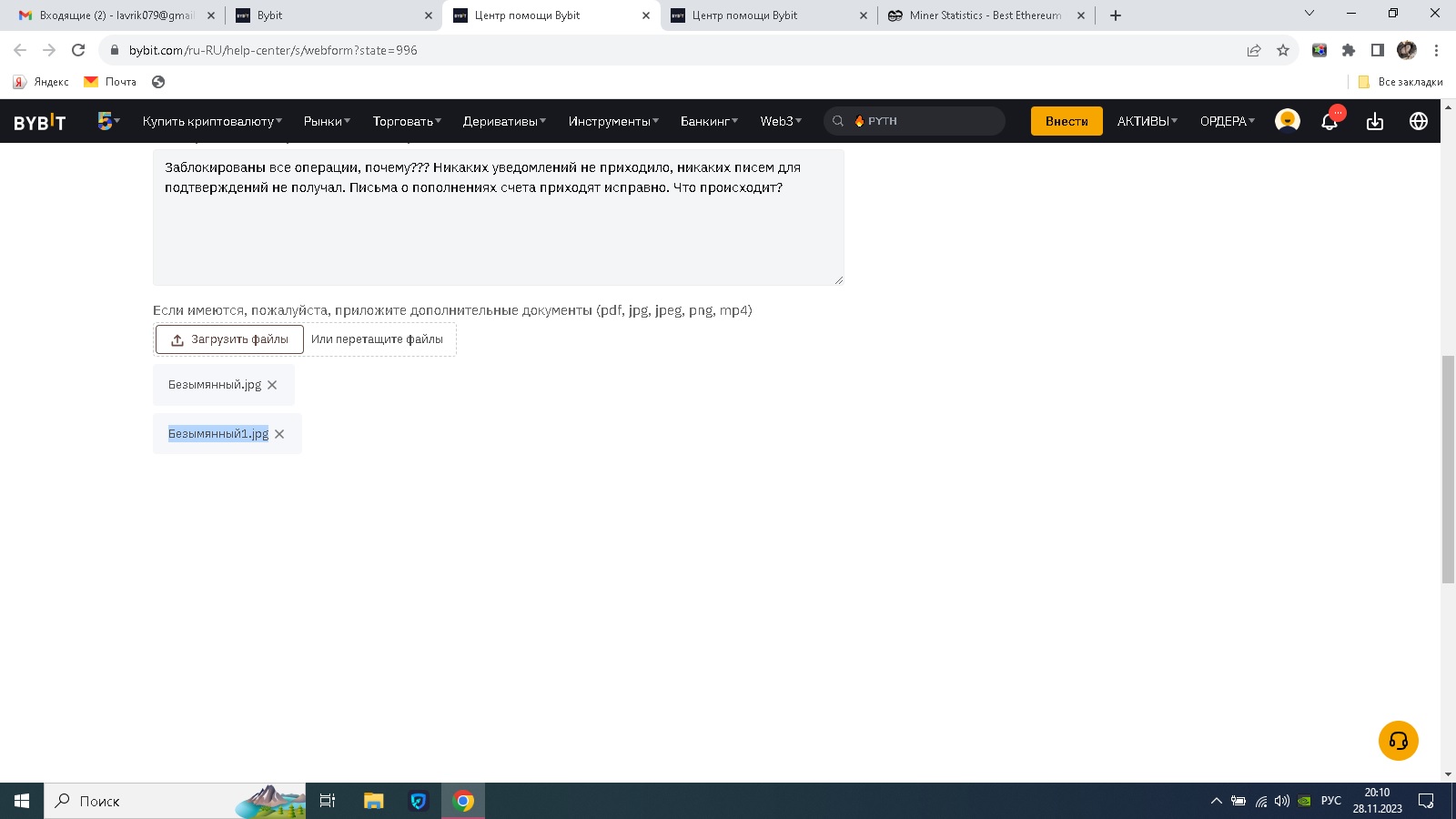Open the Windows notification center icon
Image resolution: width=1456 pixels, height=819 pixels.
tap(1426, 801)
